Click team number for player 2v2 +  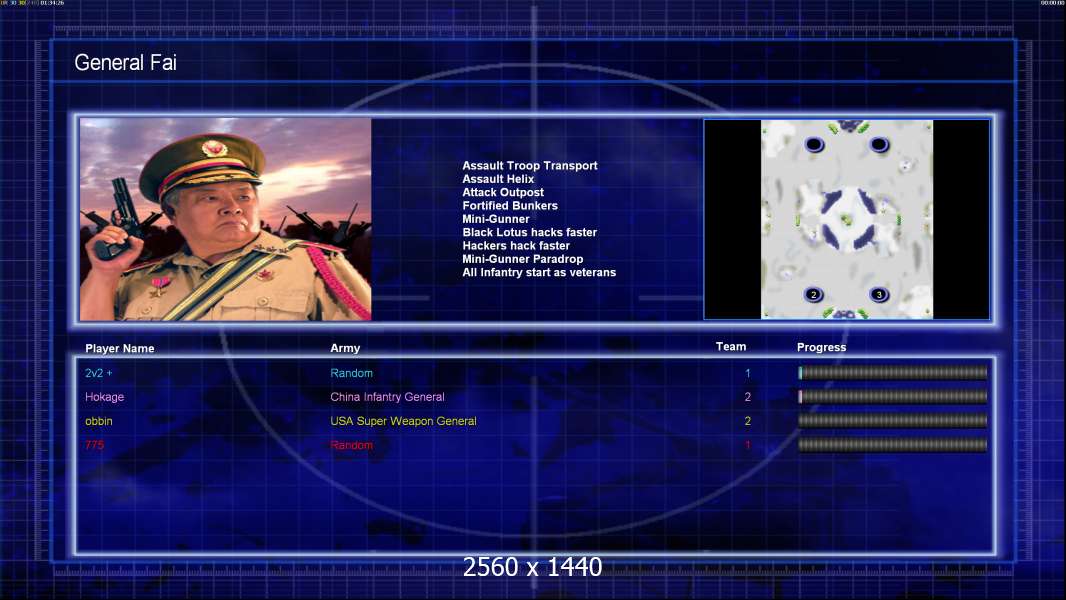pyautogui.click(x=748, y=373)
